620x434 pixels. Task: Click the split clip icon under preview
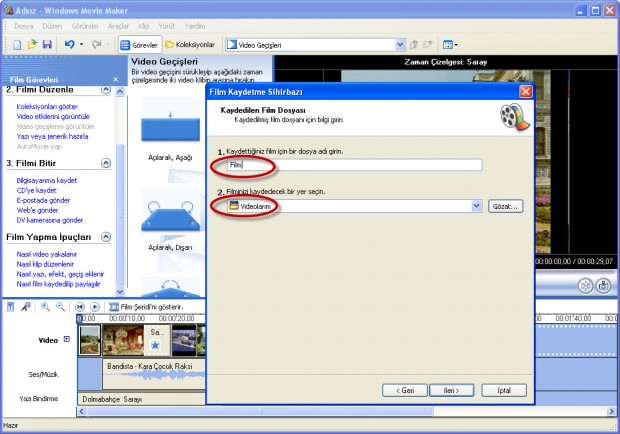[586, 285]
